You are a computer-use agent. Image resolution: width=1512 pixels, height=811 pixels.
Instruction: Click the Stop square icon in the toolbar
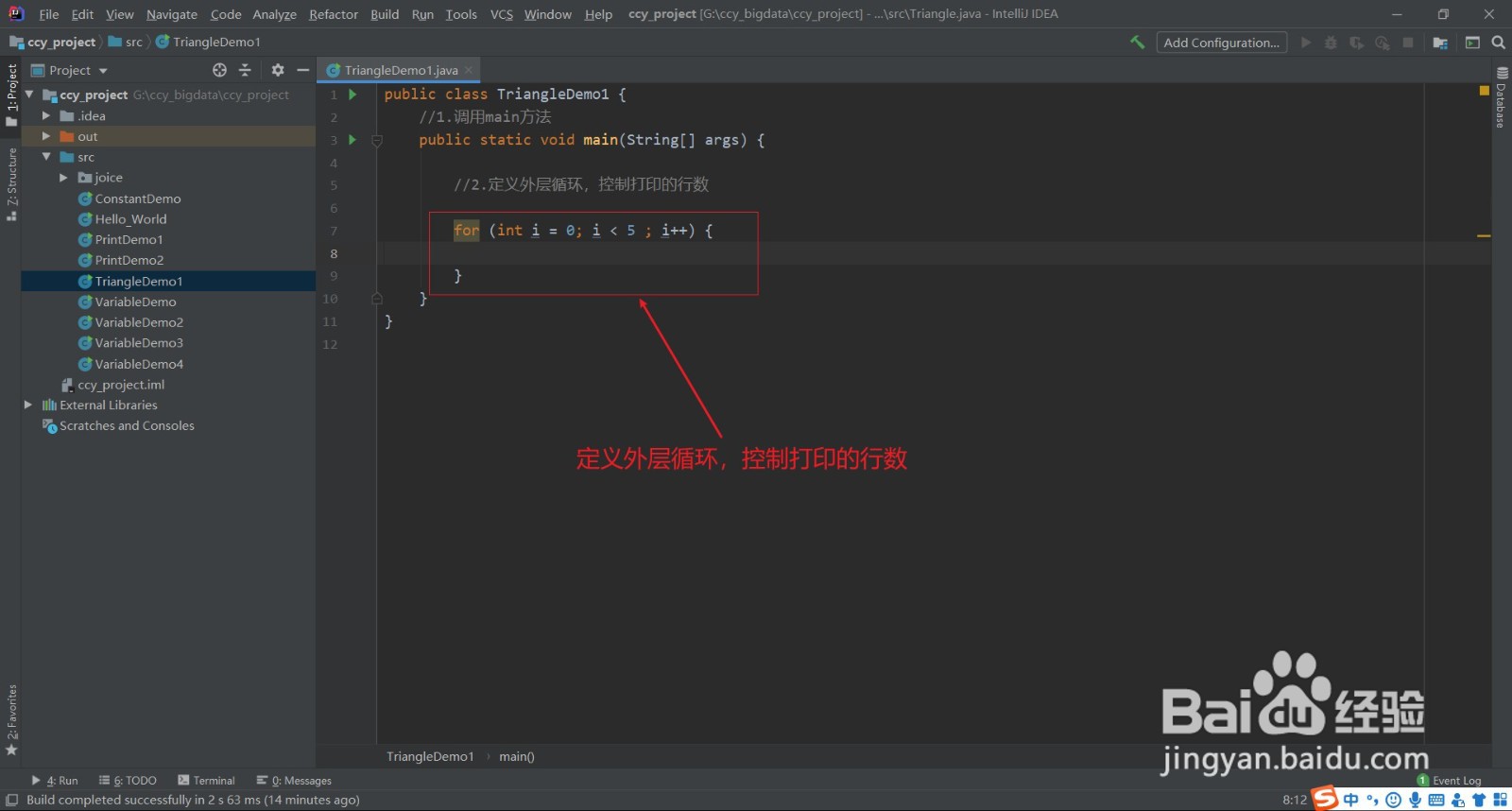[x=1408, y=43]
